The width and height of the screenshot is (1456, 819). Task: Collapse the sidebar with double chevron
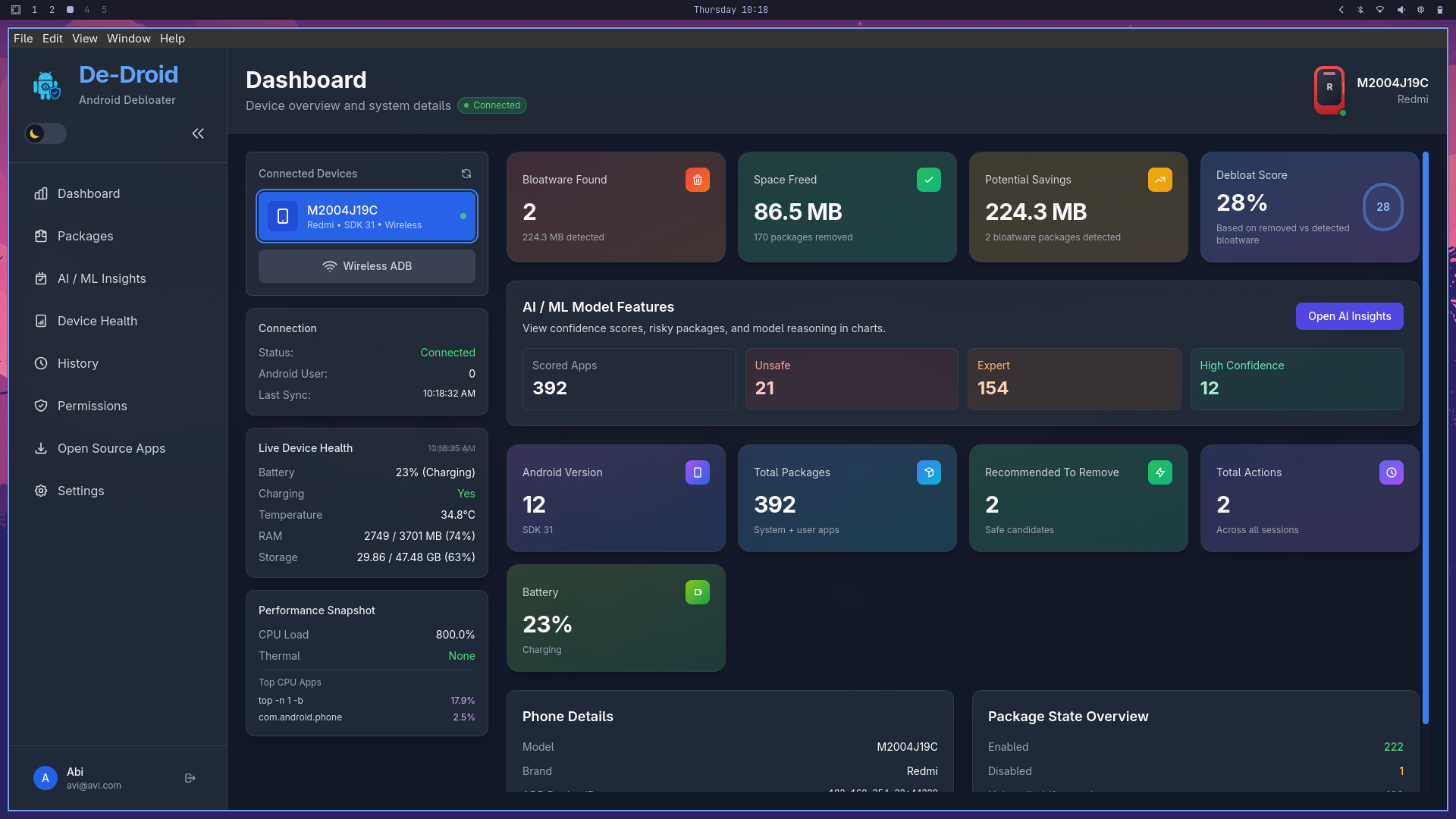[x=198, y=133]
